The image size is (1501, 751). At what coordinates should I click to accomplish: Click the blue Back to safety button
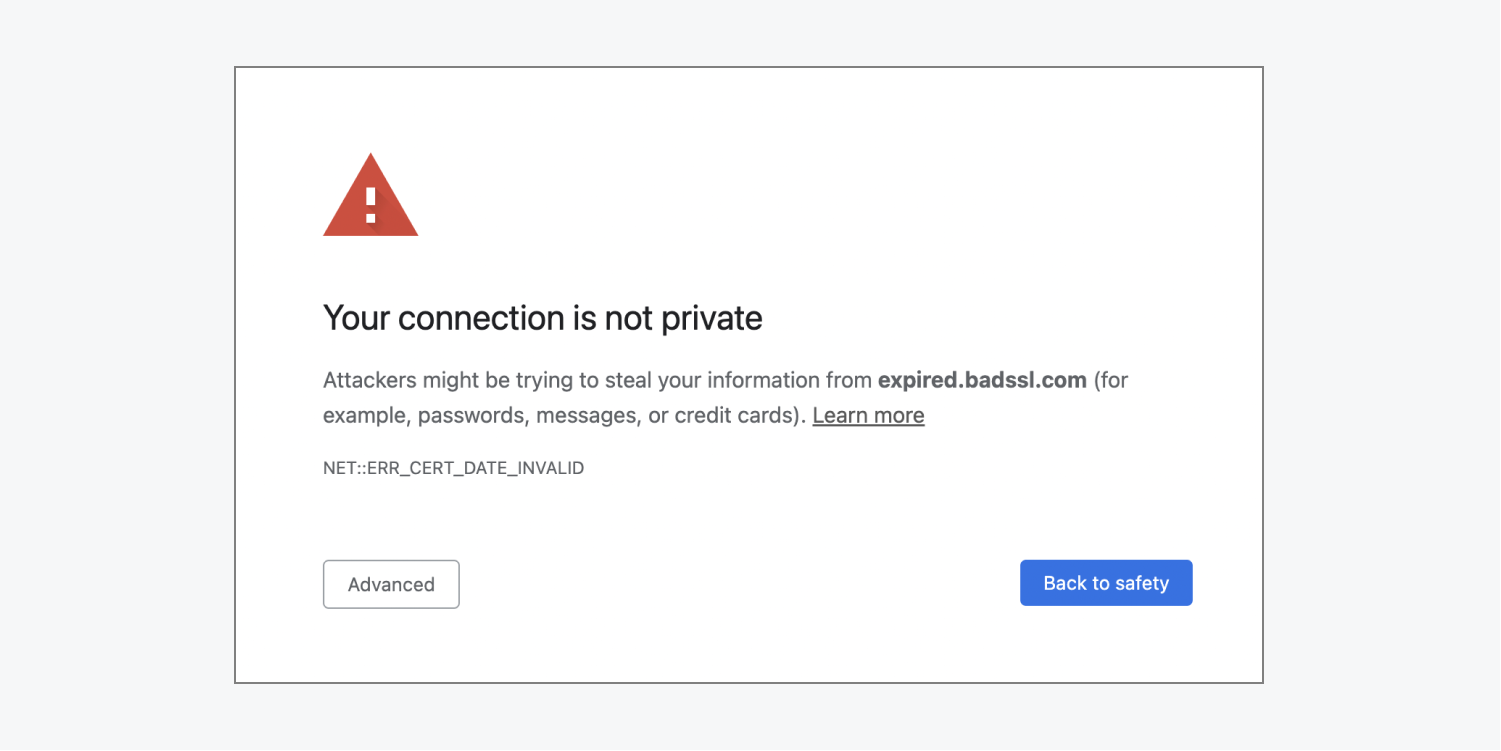pos(1106,583)
